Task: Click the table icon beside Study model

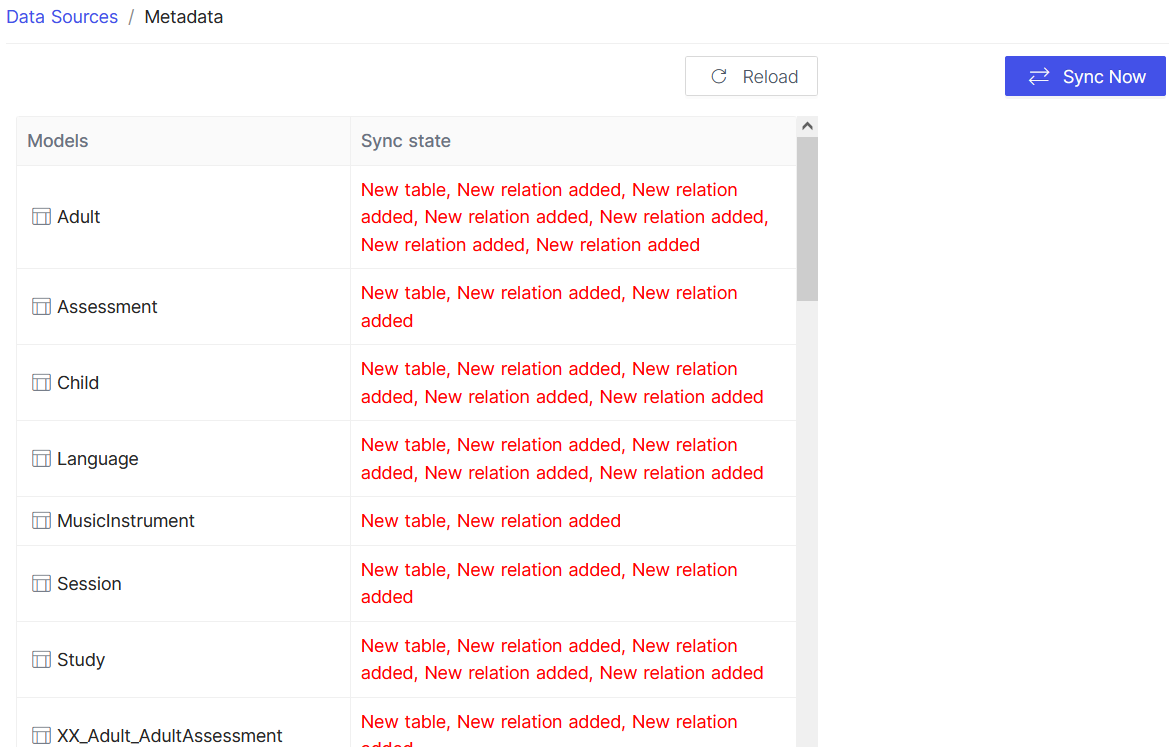Action: pos(41,659)
